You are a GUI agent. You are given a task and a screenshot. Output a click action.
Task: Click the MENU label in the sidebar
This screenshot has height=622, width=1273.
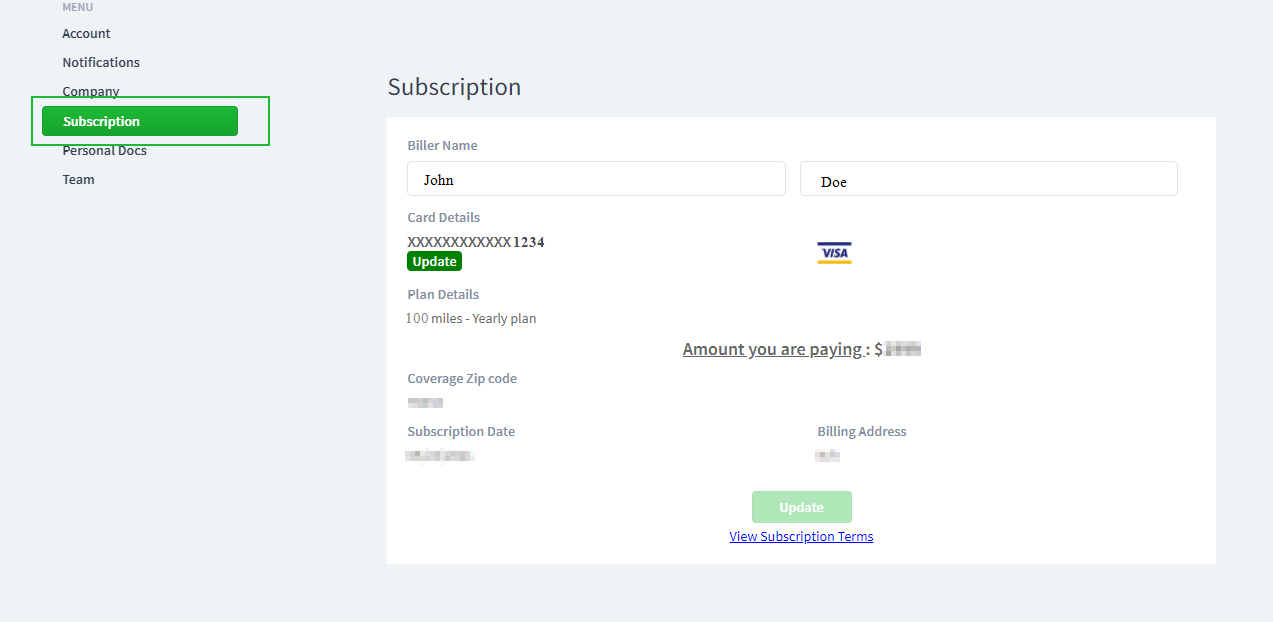tap(77, 7)
